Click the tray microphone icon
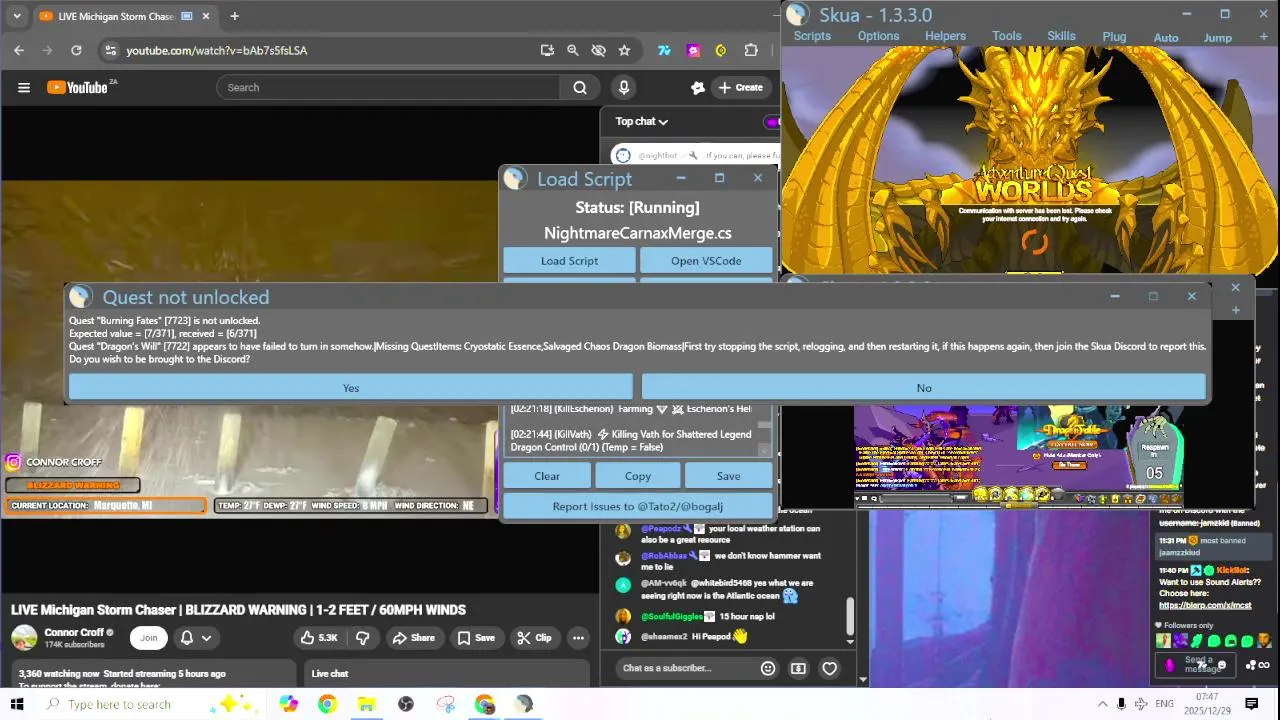This screenshot has width=1280, height=720. pyautogui.click(x=1121, y=704)
